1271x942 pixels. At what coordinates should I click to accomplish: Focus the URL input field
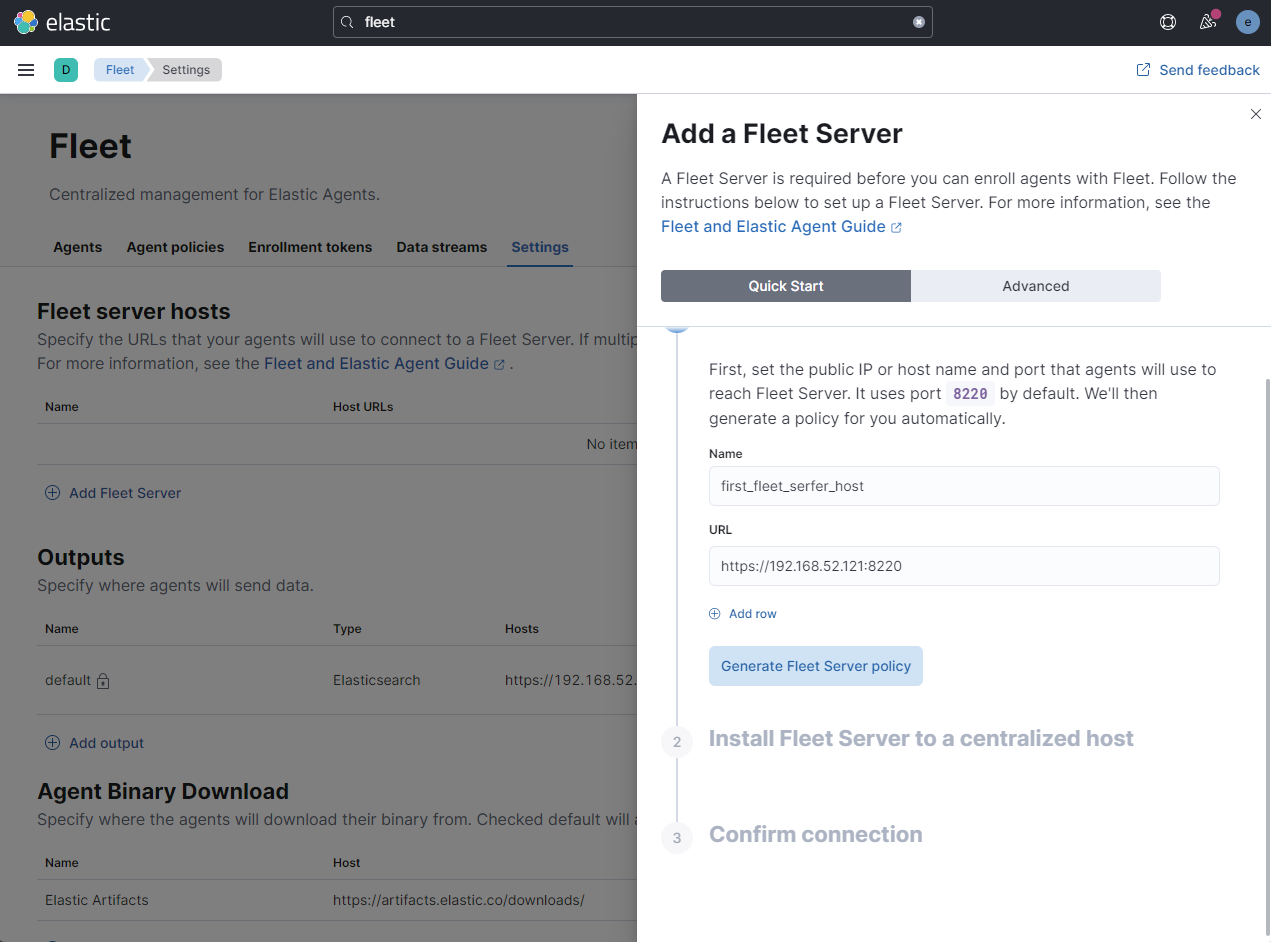tap(964, 566)
